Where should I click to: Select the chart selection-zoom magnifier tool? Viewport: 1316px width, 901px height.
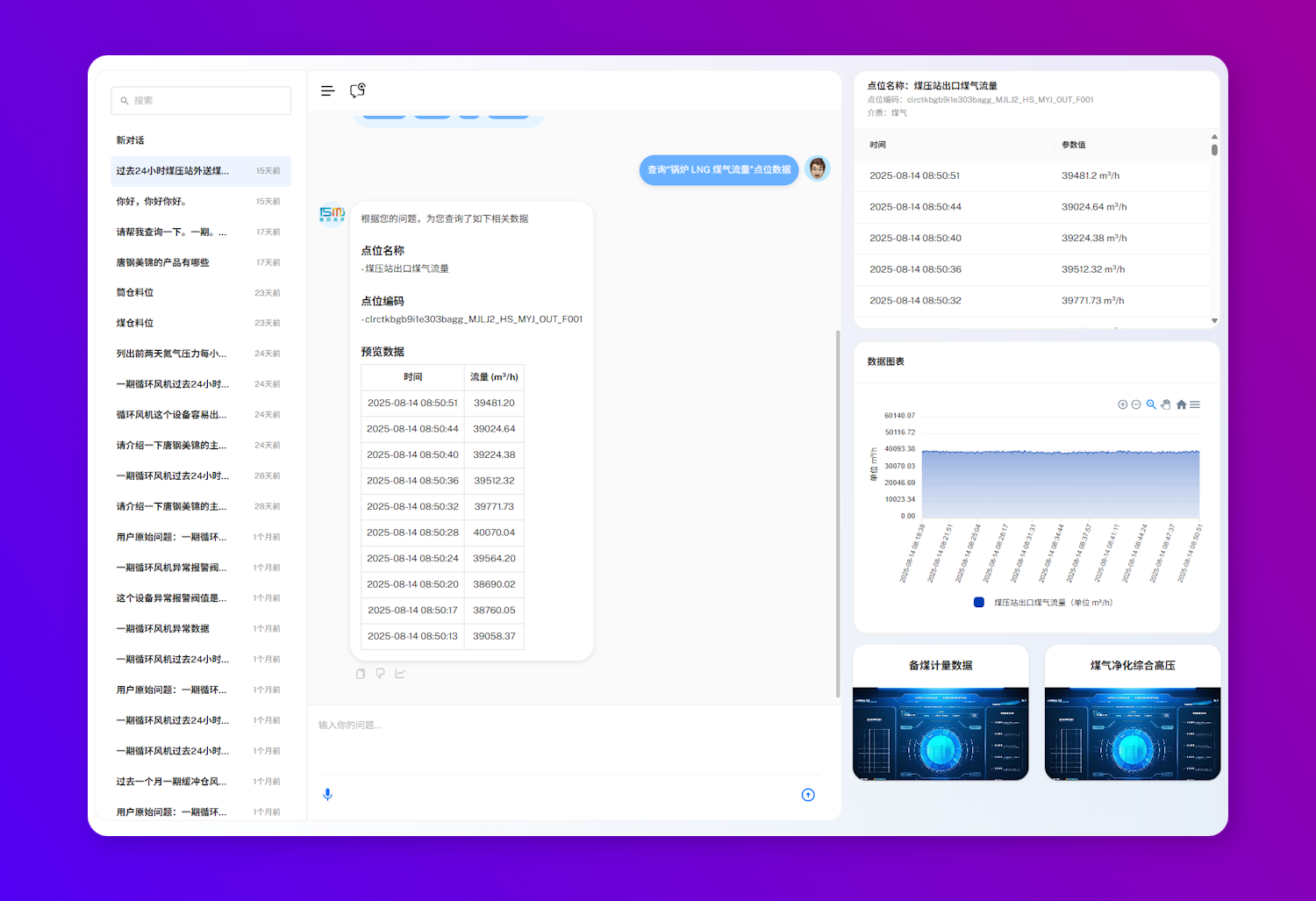coord(1151,404)
